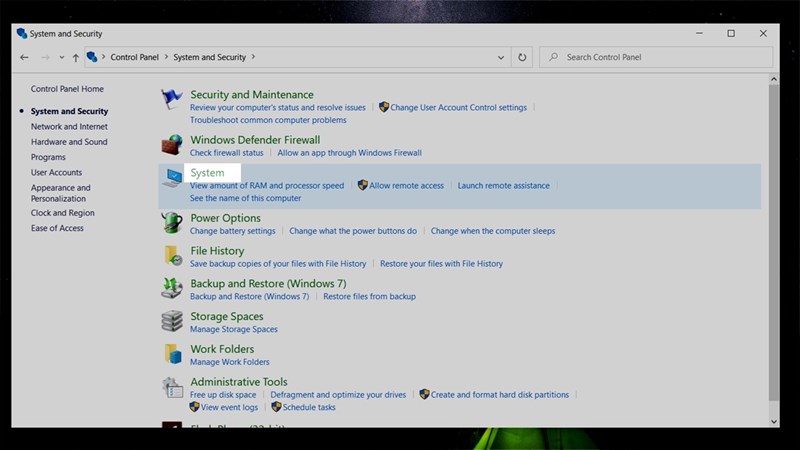Open Programs category in sidebar
800x450 pixels.
click(48, 157)
